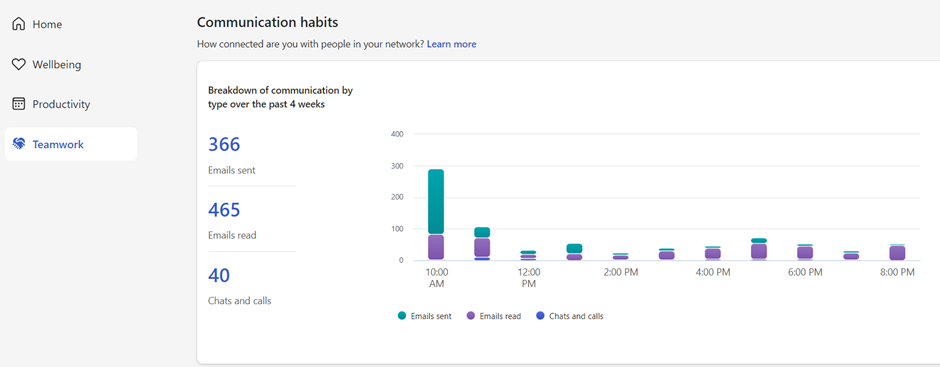This screenshot has width=940, height=367.
Task: Toggle Chats and calls legend dot
Action: pos(540,315)
